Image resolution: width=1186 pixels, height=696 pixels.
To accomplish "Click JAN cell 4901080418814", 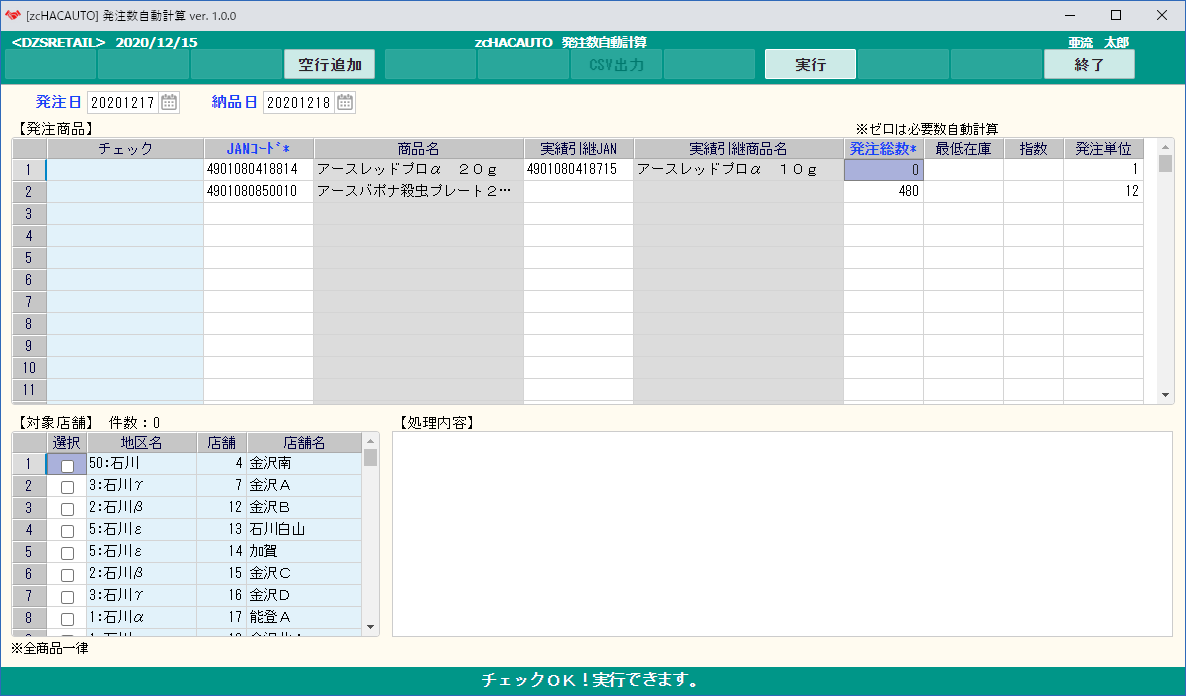I will (x=259, y=169).
